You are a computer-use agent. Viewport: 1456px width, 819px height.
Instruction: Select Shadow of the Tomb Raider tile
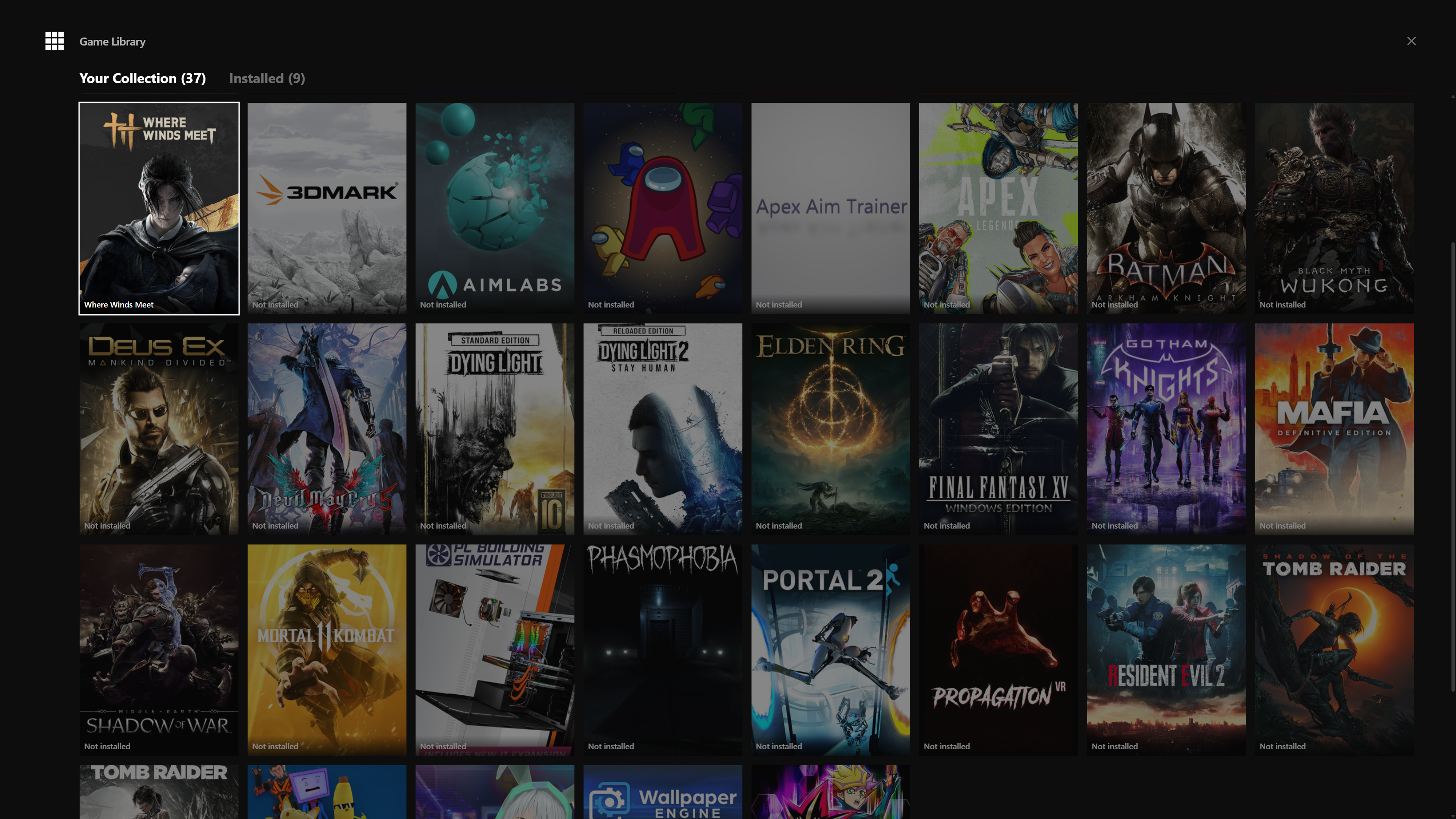[x=1334, y=650]
